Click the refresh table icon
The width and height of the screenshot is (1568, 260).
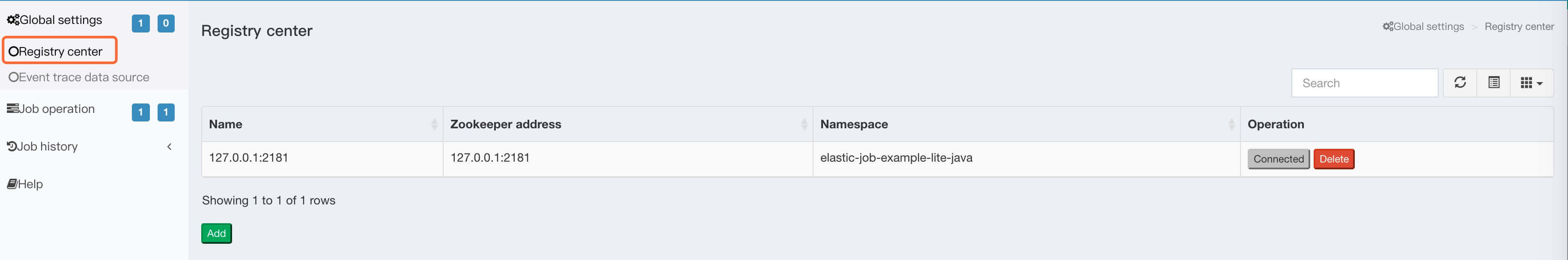1460,83
